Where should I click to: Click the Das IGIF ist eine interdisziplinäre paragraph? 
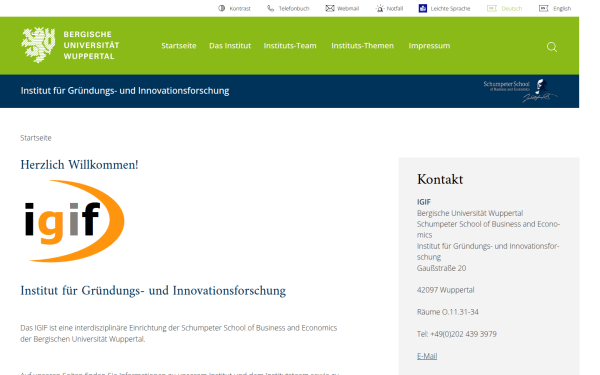pos(179,333)
